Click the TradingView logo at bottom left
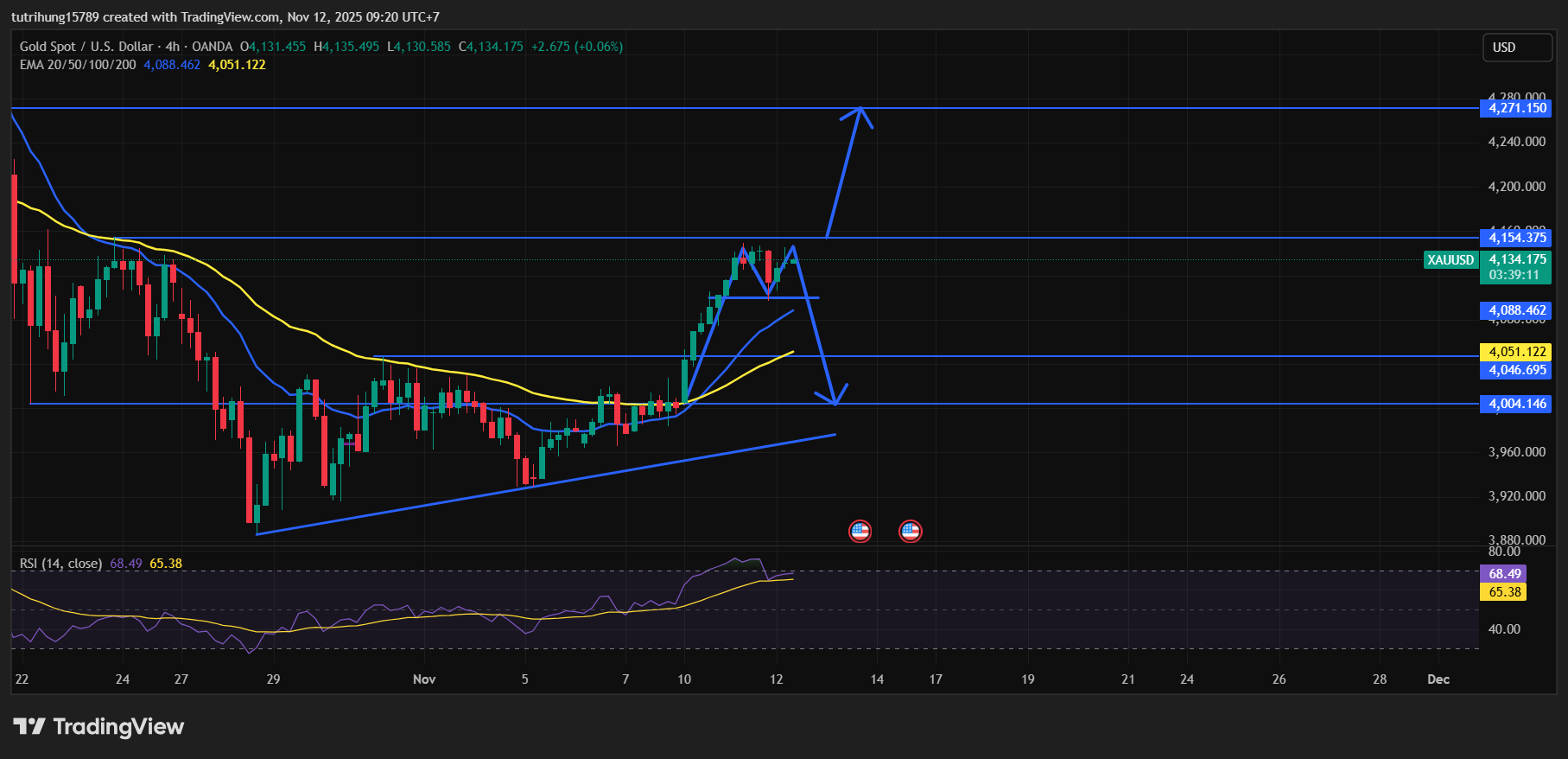The width and height of the screenshot is (1568, 759). tap(98, 727)
